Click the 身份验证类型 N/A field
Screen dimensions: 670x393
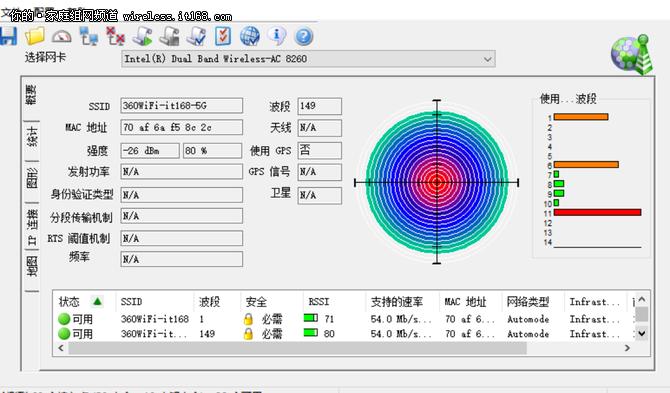tap(182, 195)
